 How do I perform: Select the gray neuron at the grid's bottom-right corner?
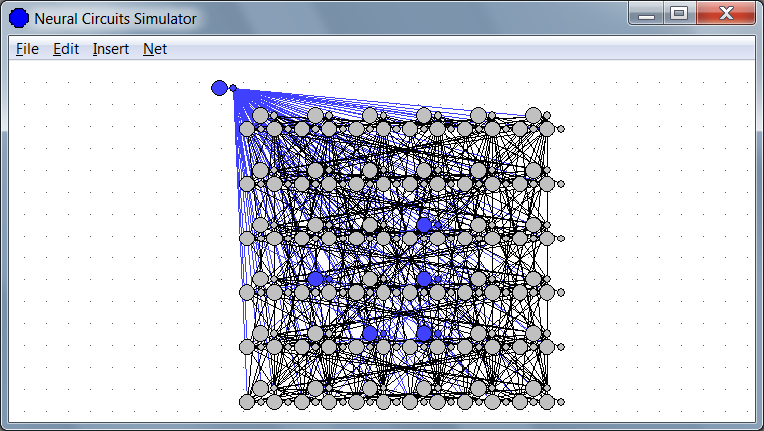click(547, 401)
